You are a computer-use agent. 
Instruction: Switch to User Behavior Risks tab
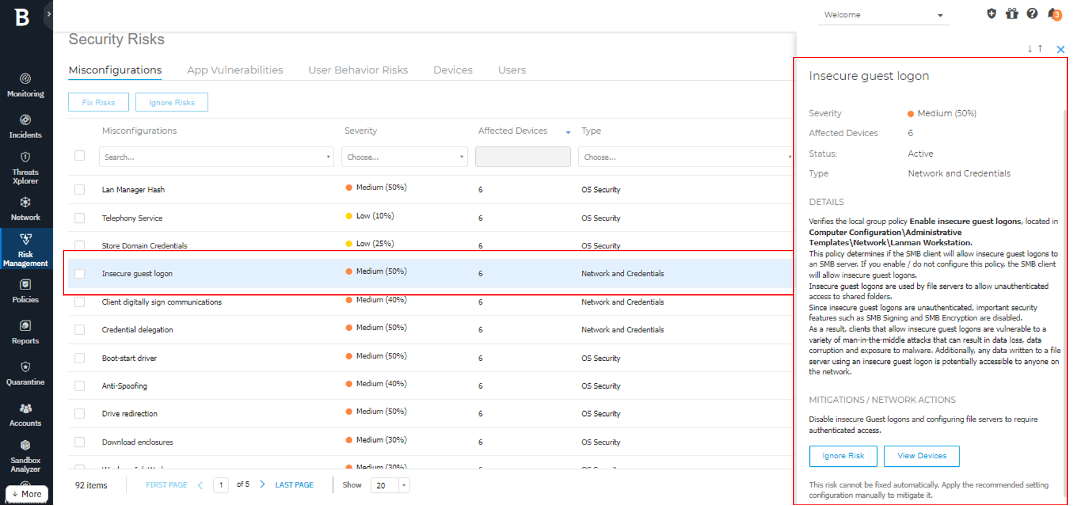point(358,70)
